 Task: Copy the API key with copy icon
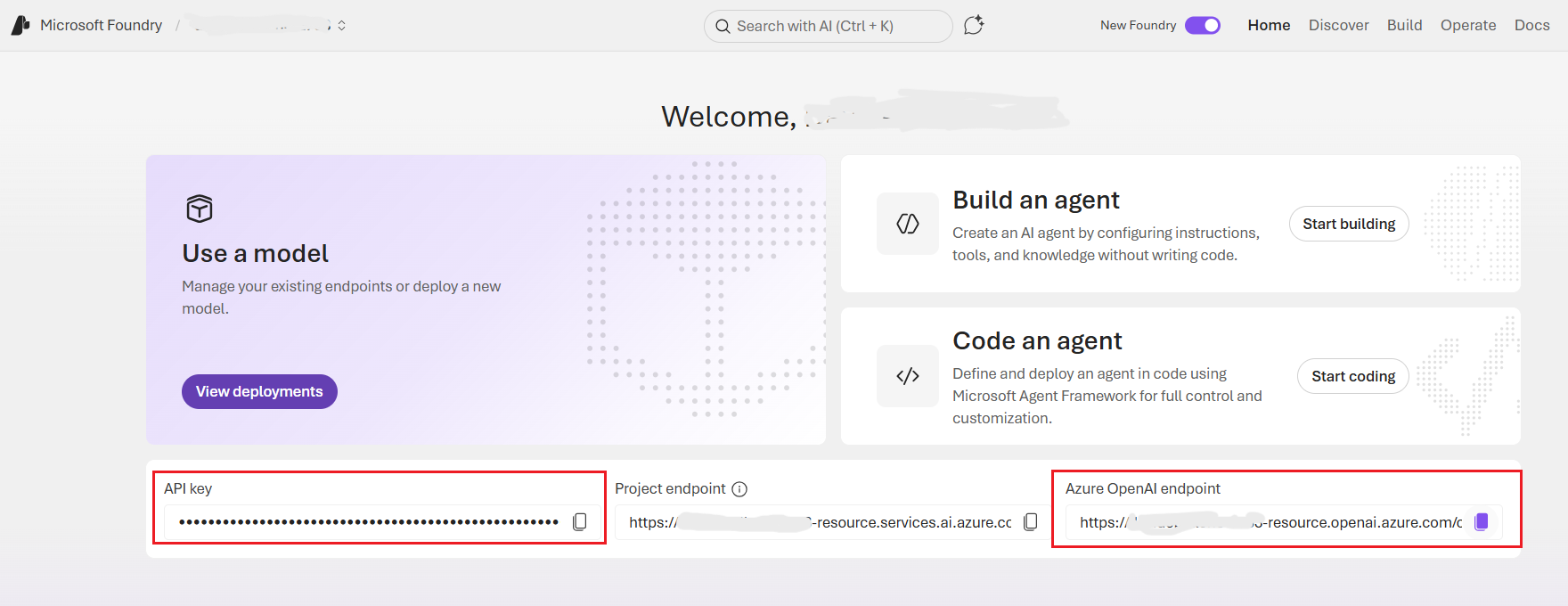[579, 521]
